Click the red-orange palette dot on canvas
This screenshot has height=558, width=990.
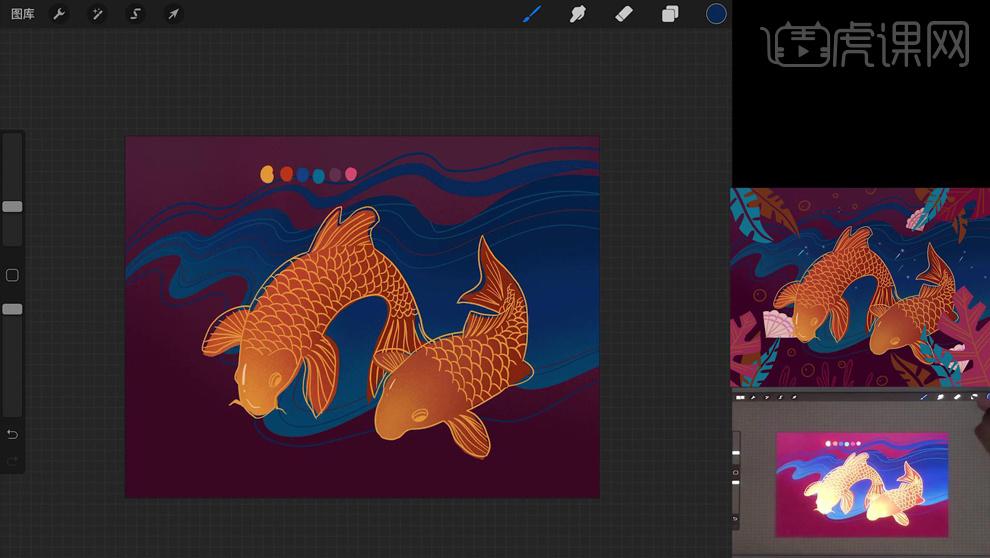[x=286, y=174]
